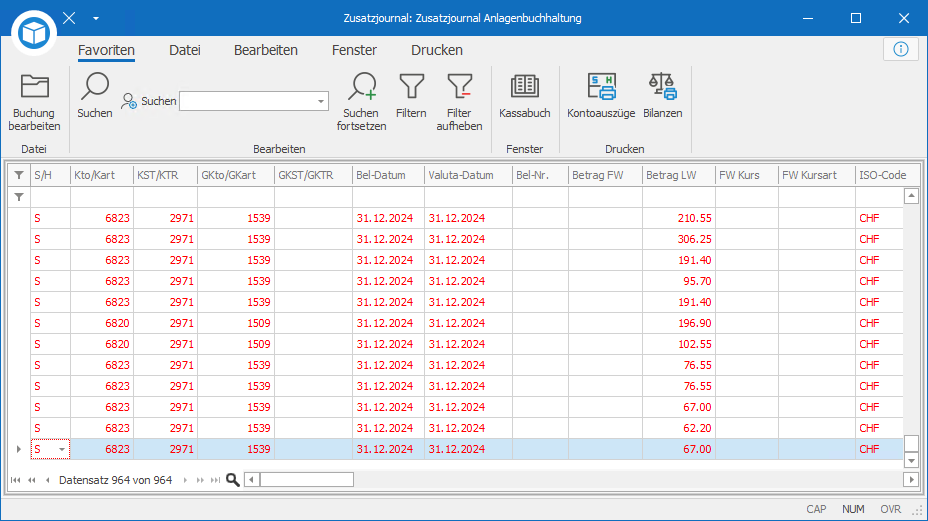The width and height of the screenshot is (928, 521).
Task: Go to first record in navigator
Action: [x=15, y=480]
